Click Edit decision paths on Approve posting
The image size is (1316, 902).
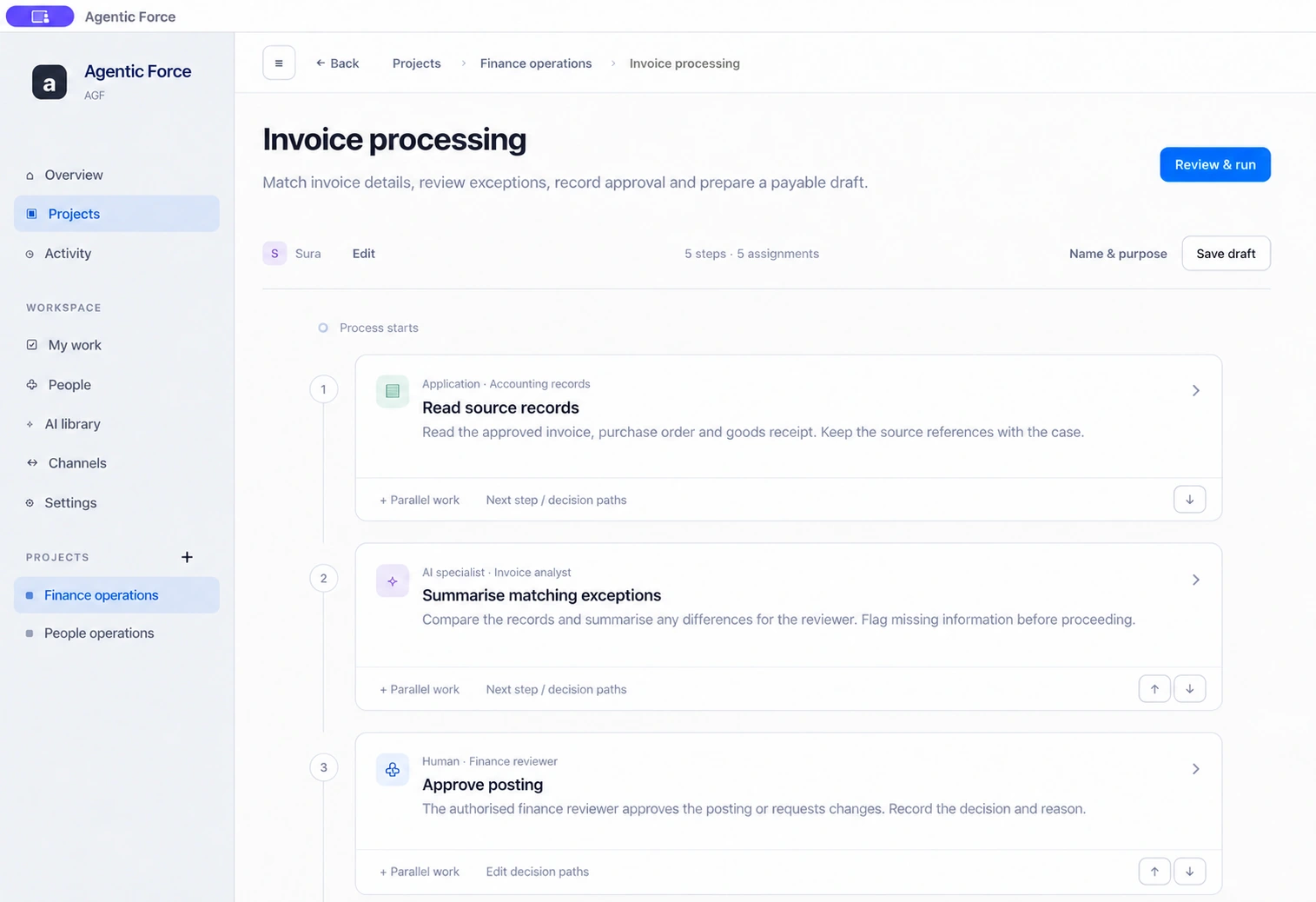pos(538,872)
